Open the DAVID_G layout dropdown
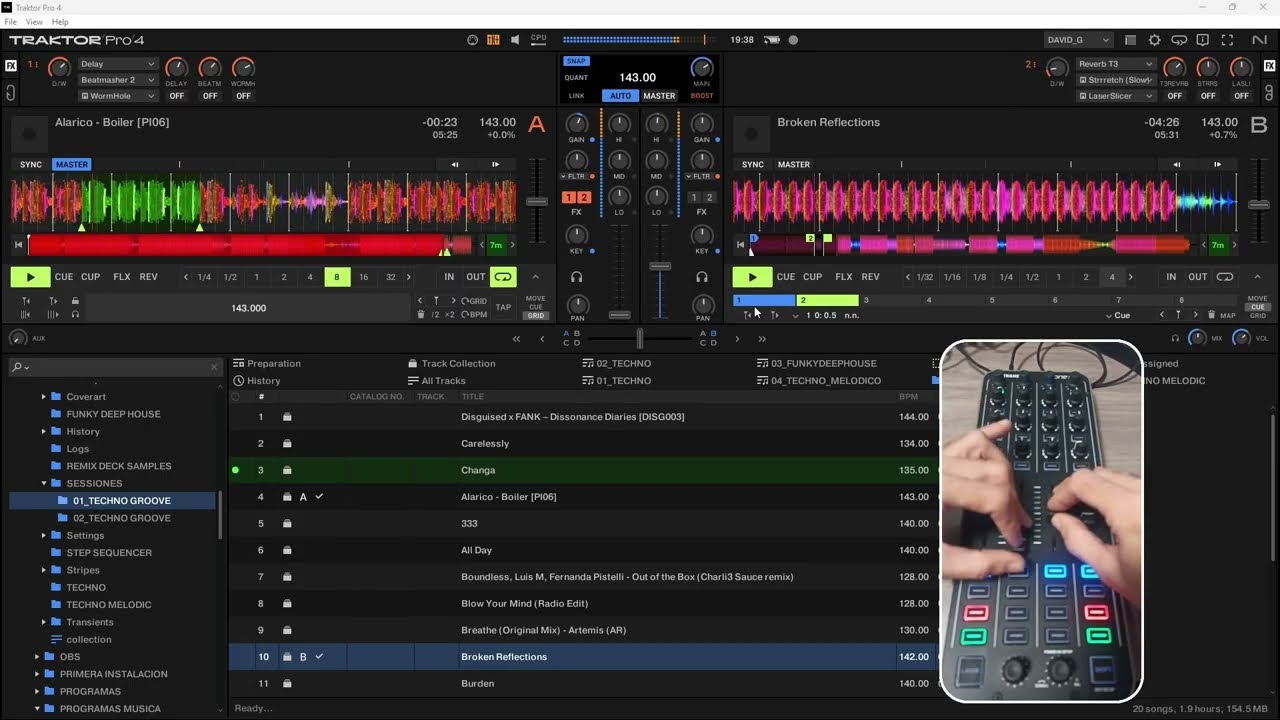The width and height of the screenshot is (1280, 720). point(1078,40)
